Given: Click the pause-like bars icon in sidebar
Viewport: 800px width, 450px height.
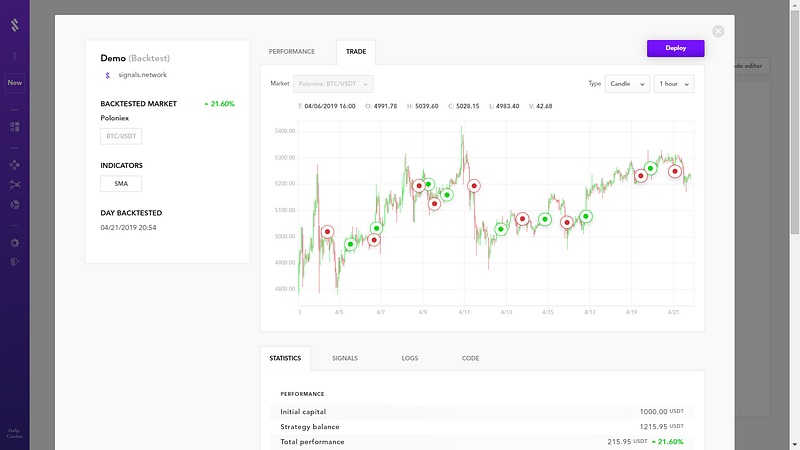Looking at the screenshot, I should click(14, 56).
